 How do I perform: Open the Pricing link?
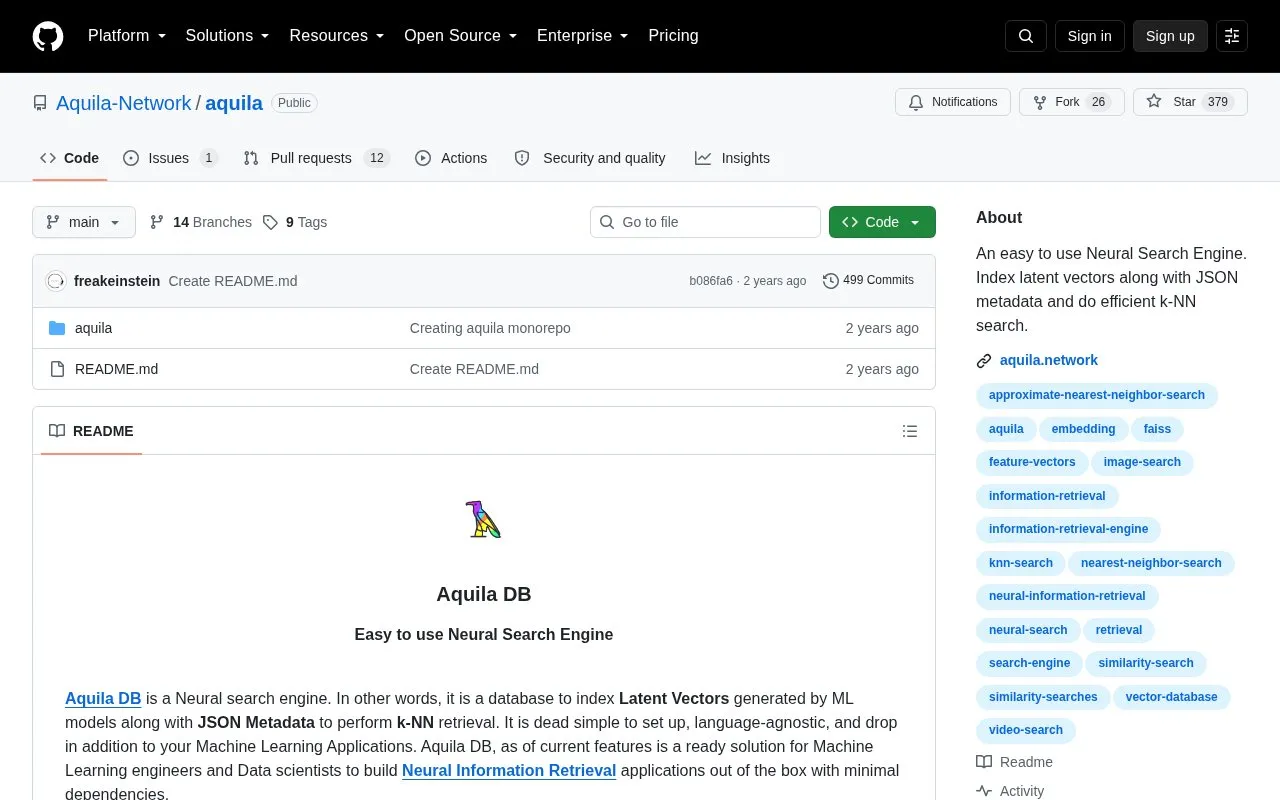coord(673,36)
